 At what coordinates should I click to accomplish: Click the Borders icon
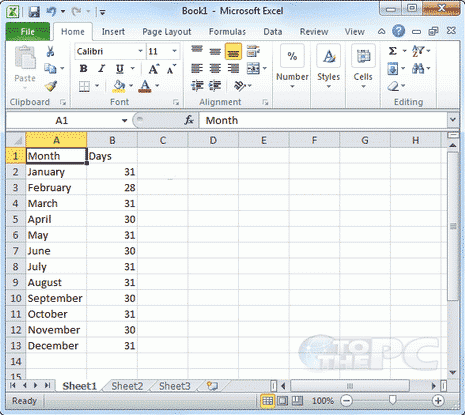pyautogui.click(x=84, y=86)
